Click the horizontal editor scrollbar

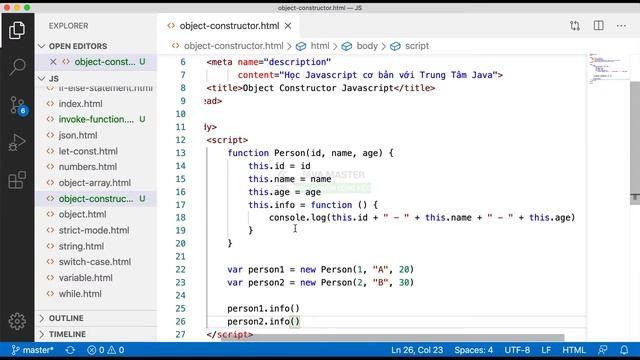click(393, 337)
